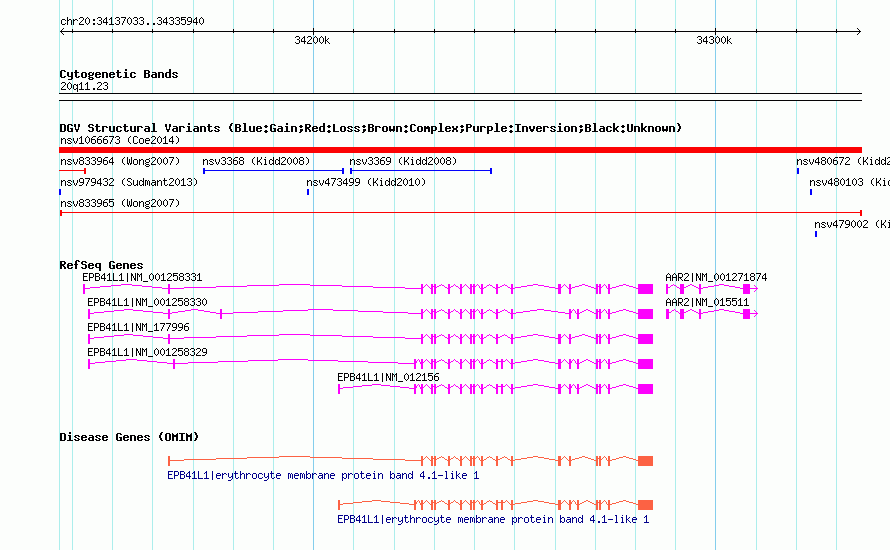890x550 pixels.
Task: Click the EPB41L1 NM_177996 gene model
Action: click(371, 339)
